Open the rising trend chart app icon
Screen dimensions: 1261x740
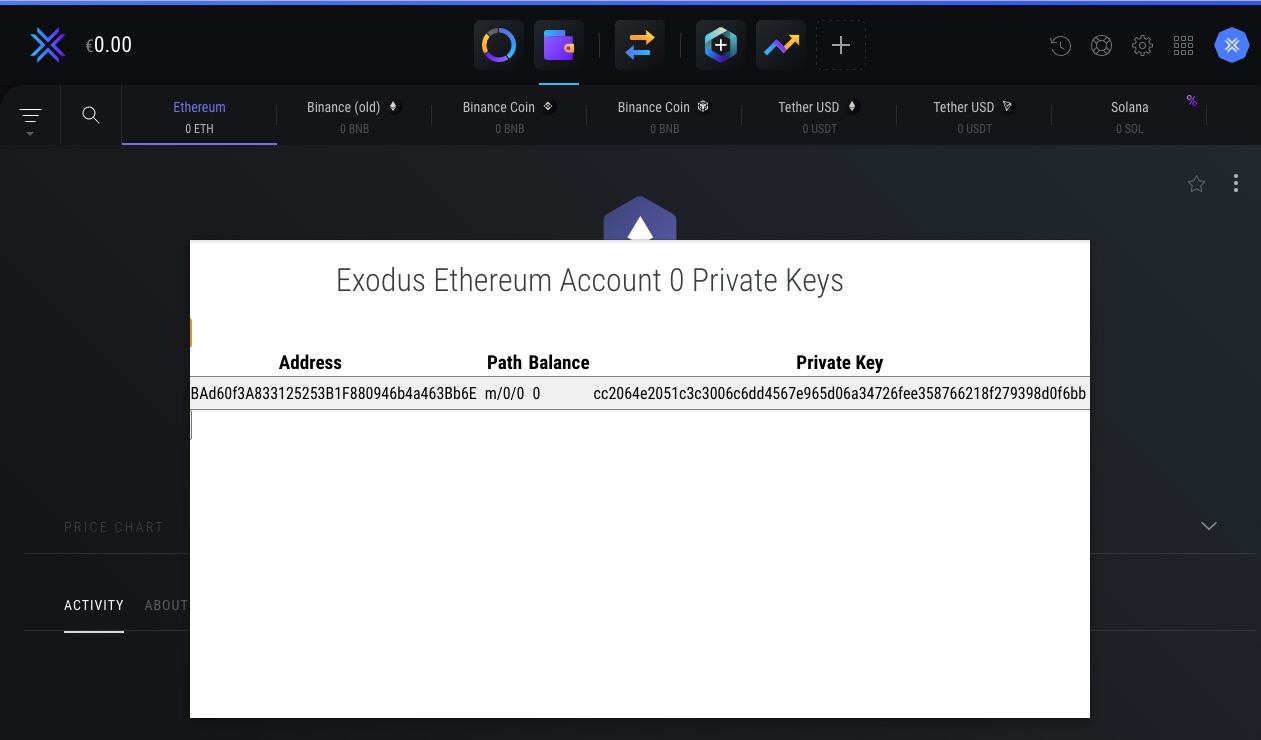pos(781,45)
